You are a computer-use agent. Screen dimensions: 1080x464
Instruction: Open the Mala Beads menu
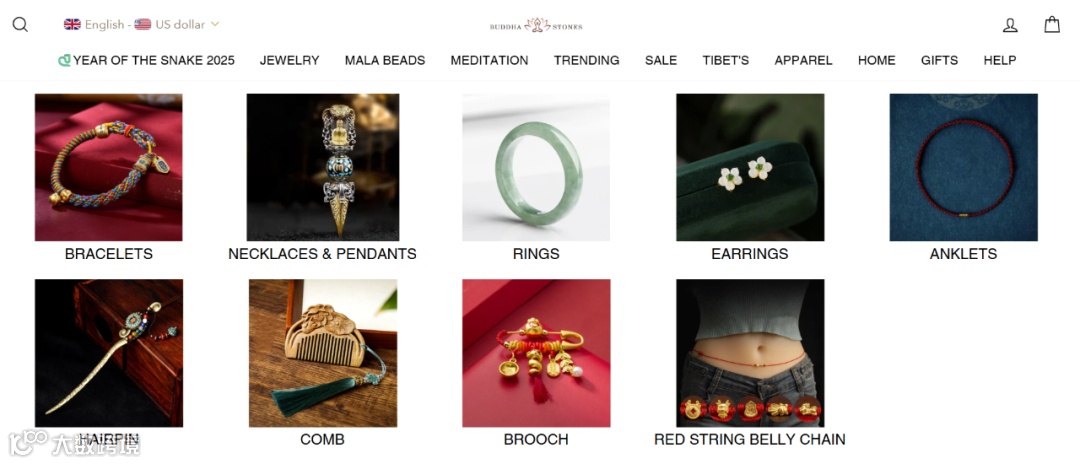click(385, 61)
